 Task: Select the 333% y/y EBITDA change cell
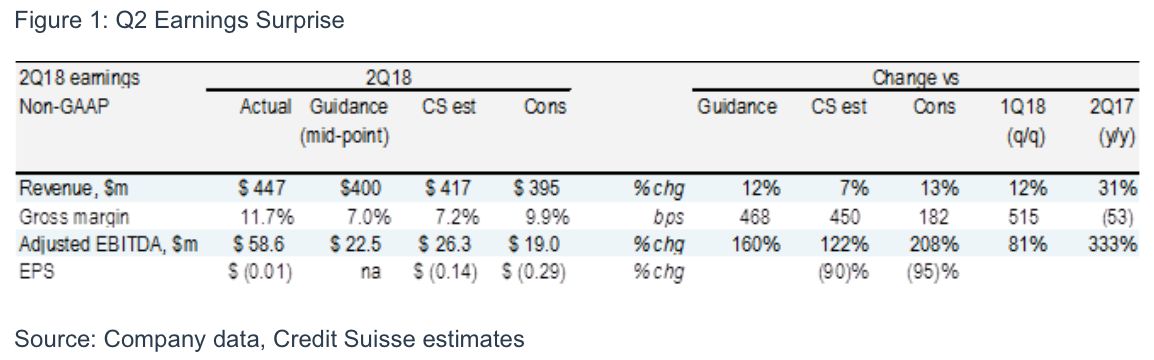point(1113,244)
